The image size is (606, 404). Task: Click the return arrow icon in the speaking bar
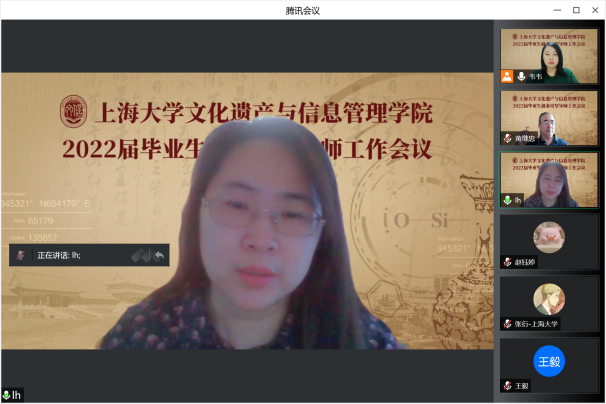pyautogui.click(x=159, y=255)
